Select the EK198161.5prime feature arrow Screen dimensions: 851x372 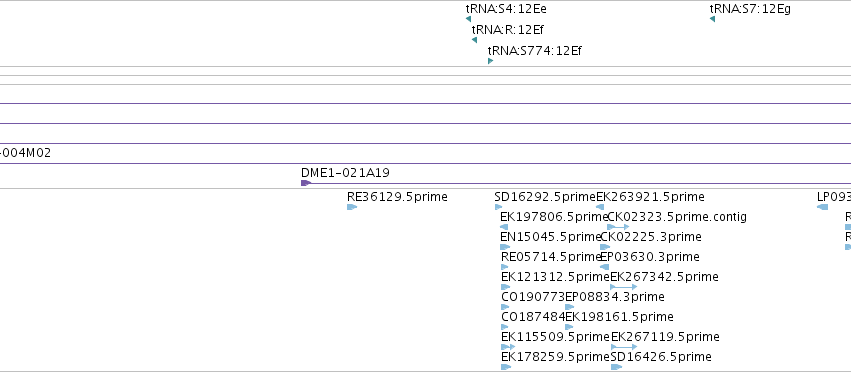click(569, 327)
